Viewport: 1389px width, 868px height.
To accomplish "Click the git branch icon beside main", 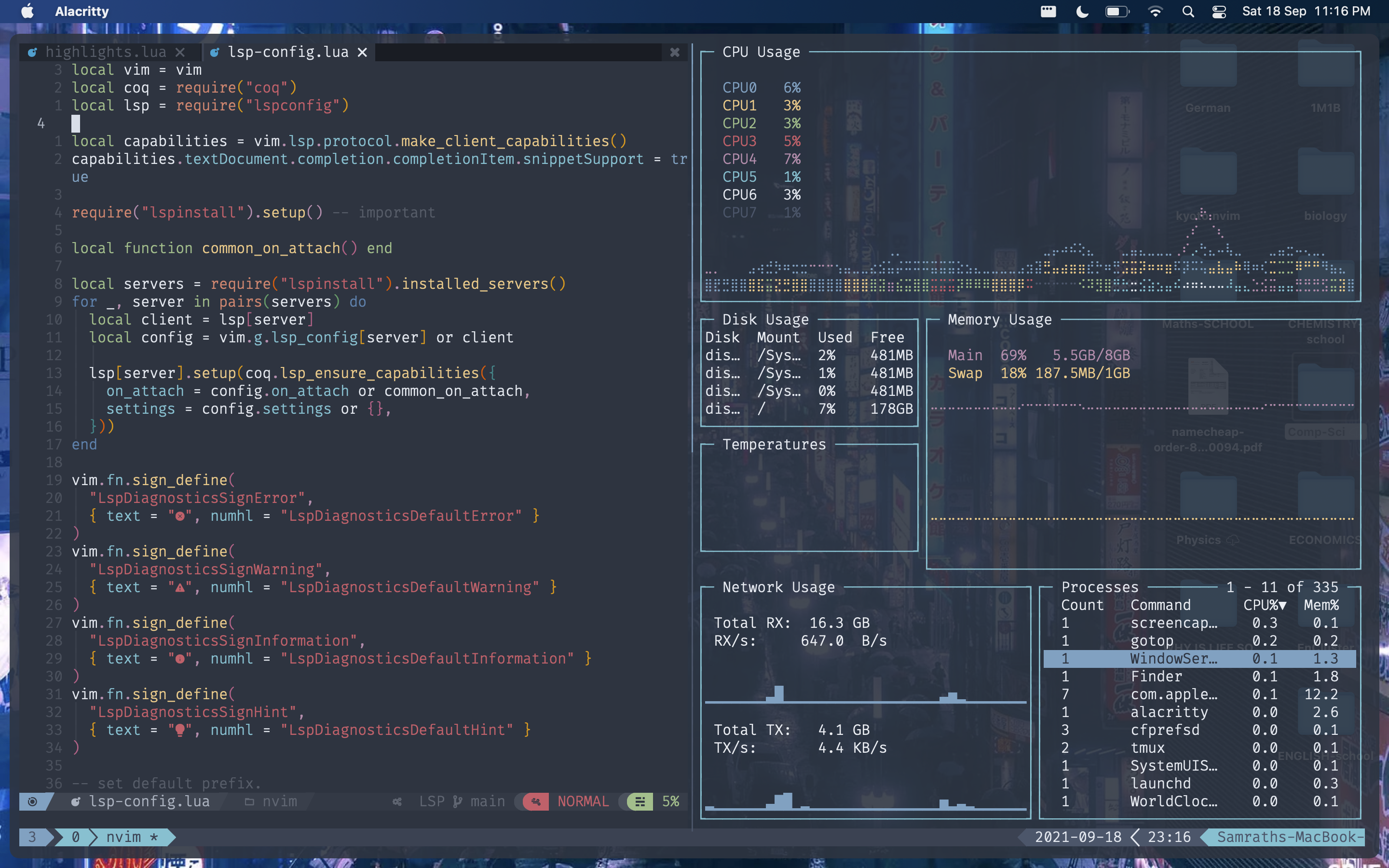I will (x=457, y=801).
